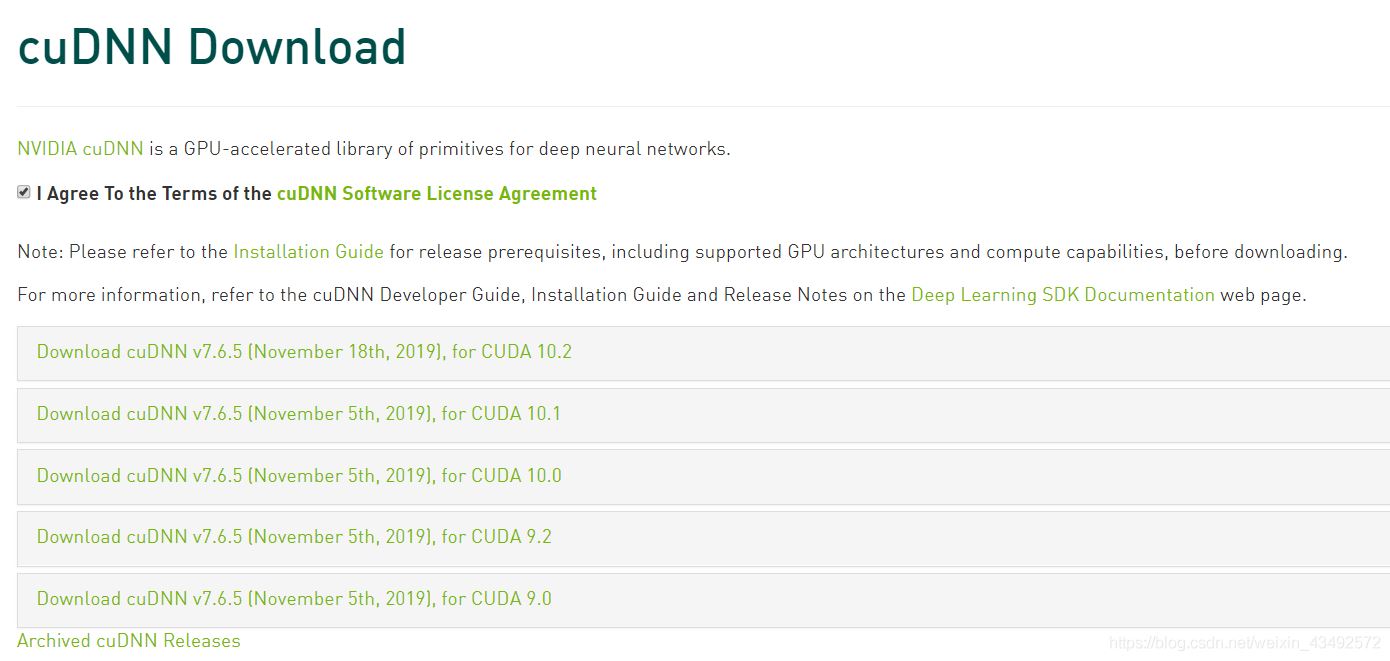Open the Deep Learning SDK Documentation link
Image resolution: width=1390 pixels, height=661 pixels.
click(x=1062, y=295)
